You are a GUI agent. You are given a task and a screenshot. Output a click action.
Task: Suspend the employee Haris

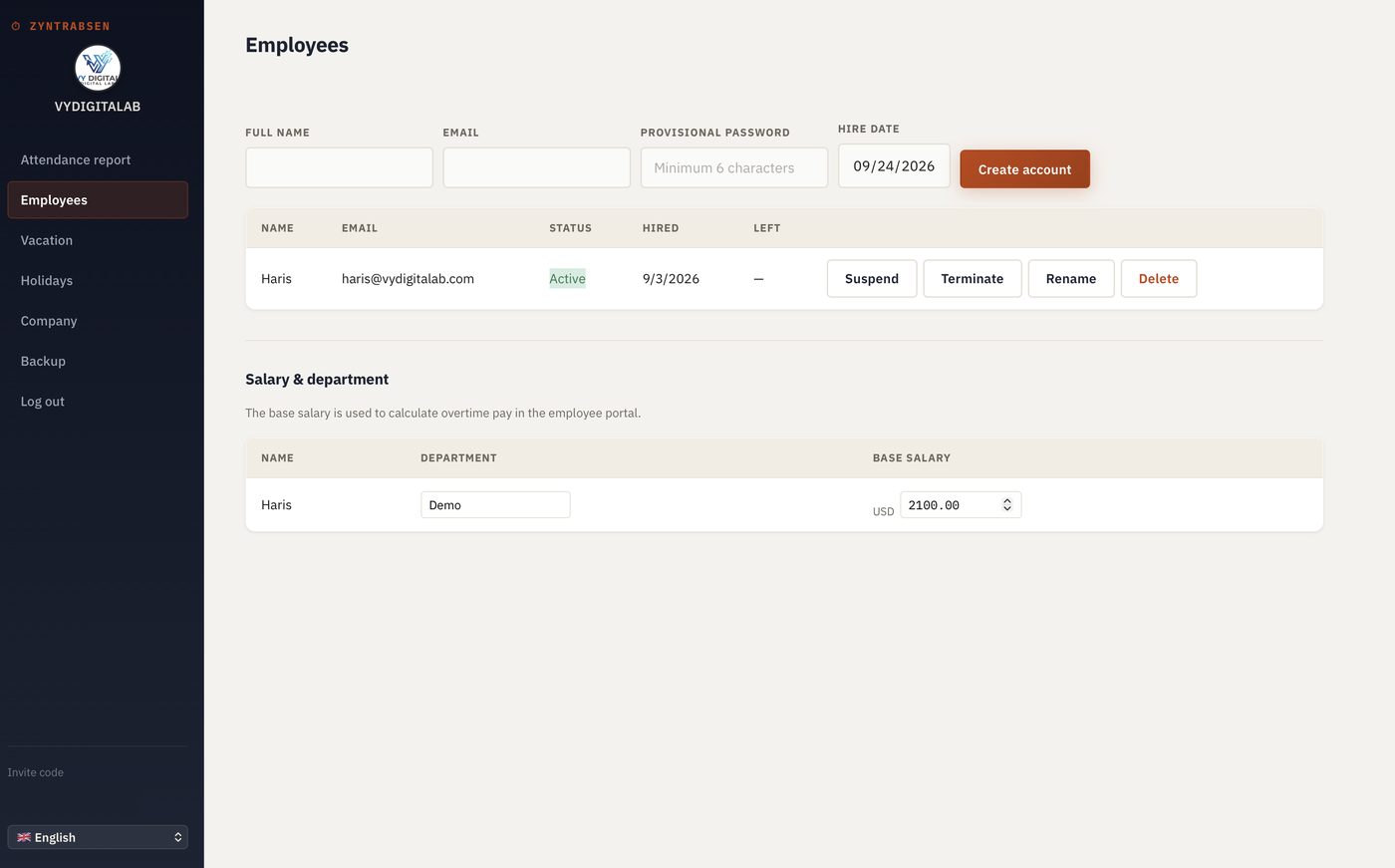[x=872, y=279]
